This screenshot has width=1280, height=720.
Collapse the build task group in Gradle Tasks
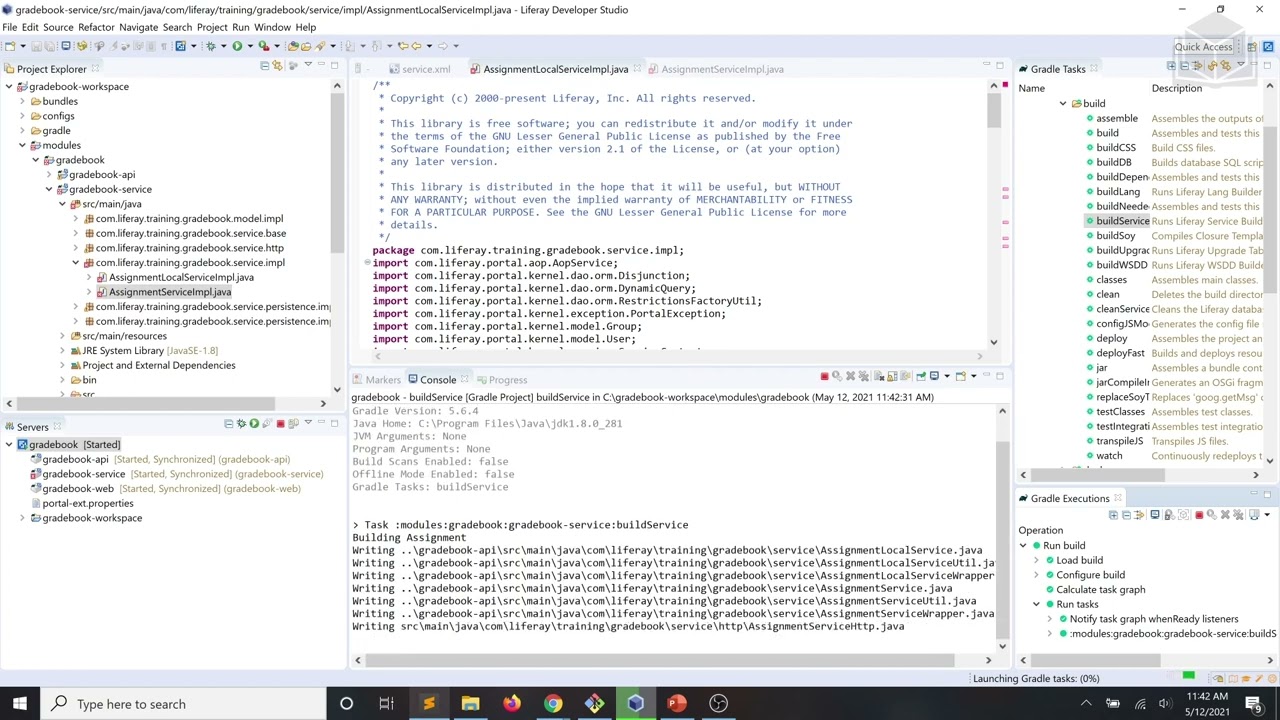point(1063,104)
